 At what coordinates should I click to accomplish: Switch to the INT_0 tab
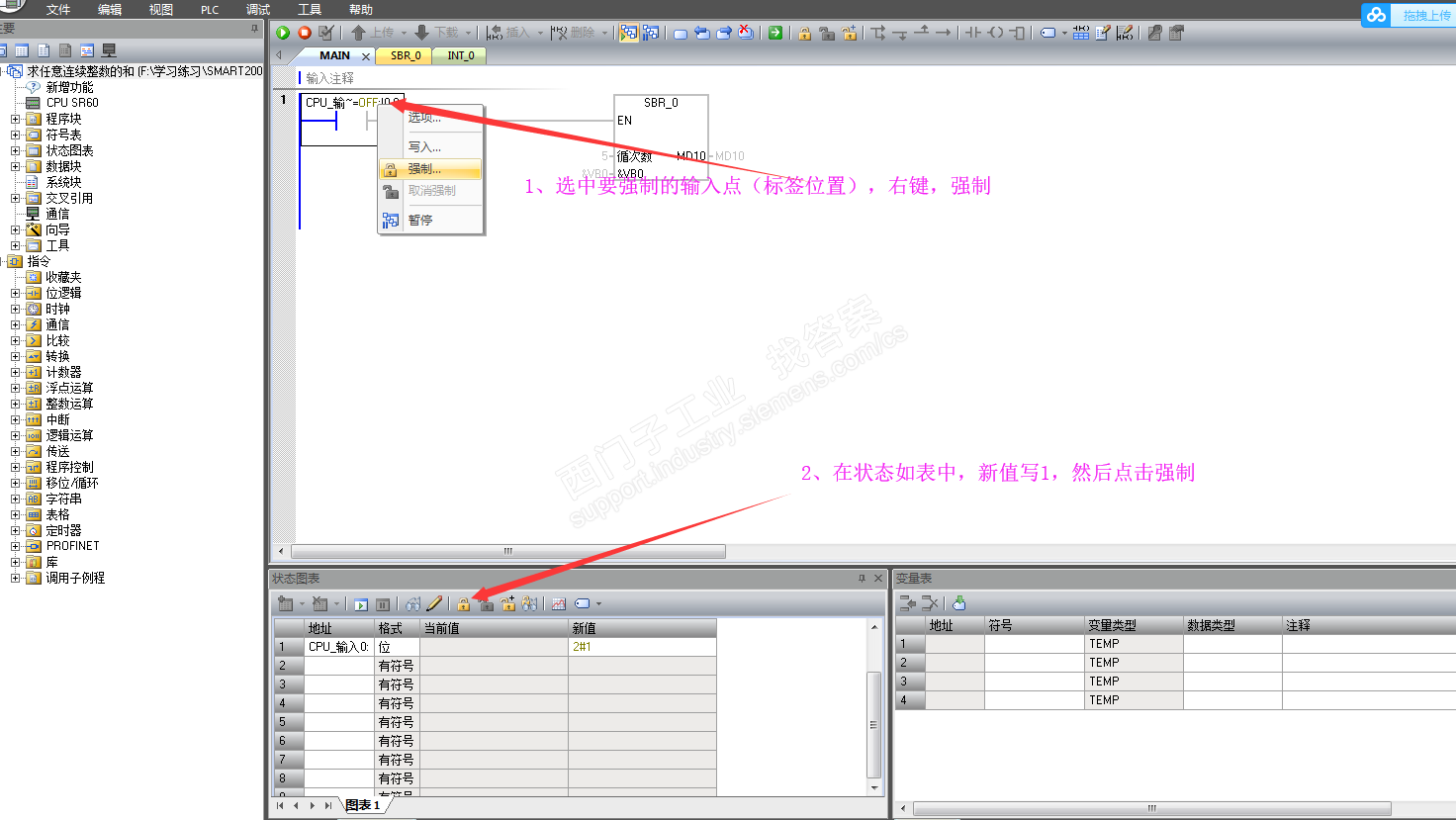[461, 55]
